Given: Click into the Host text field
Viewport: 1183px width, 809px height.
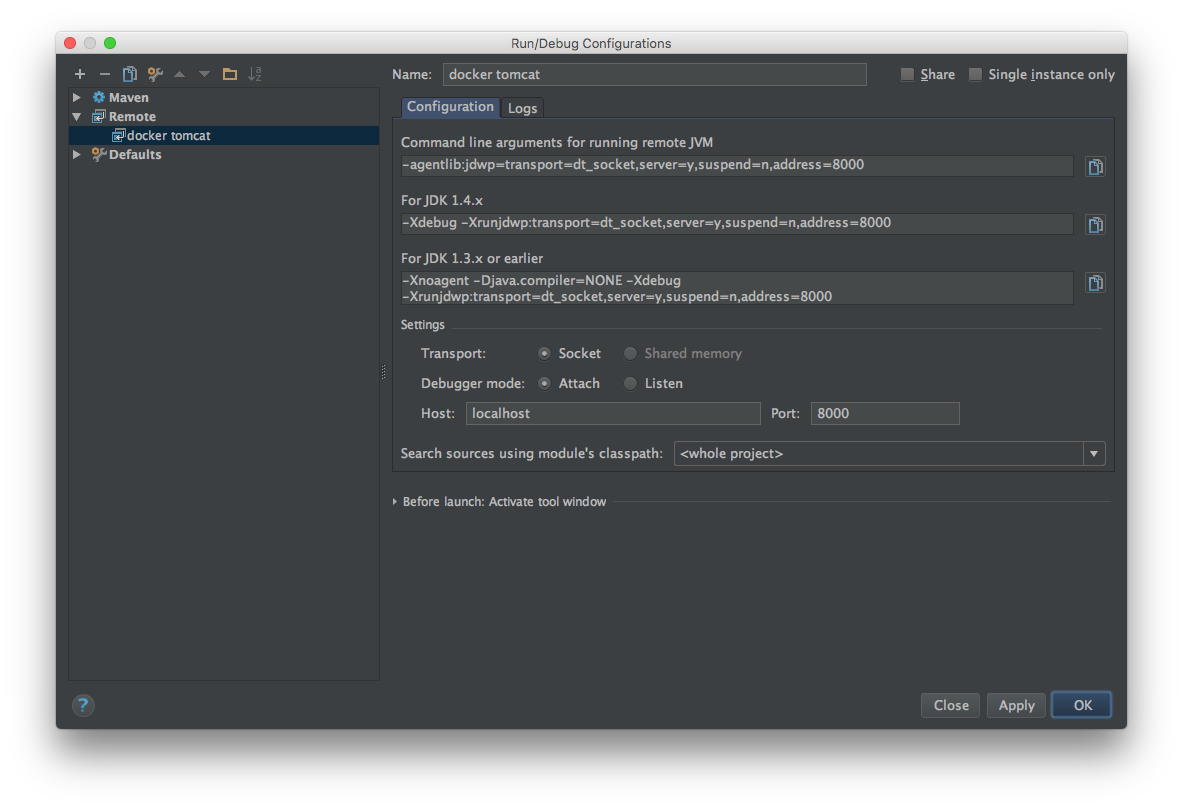Looking at the screenshot, I should [x=612, y=413].
